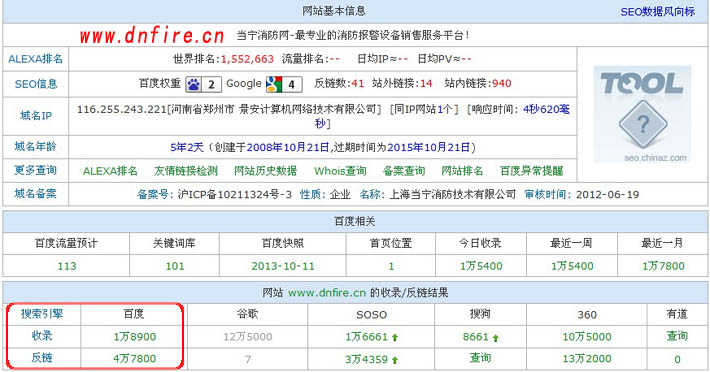Click the 查询 link in 搜狗 反链 cell

pos(480,358)
